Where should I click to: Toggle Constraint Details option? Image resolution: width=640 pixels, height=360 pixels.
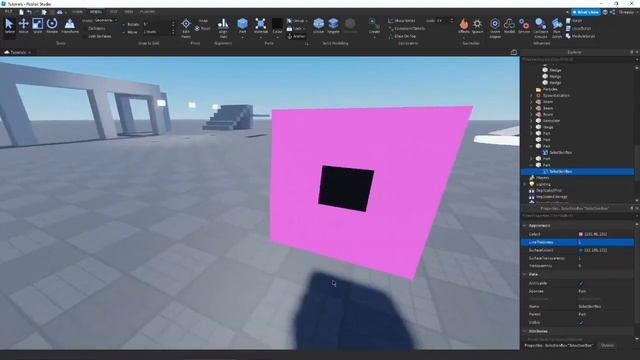tap(407, 29)
